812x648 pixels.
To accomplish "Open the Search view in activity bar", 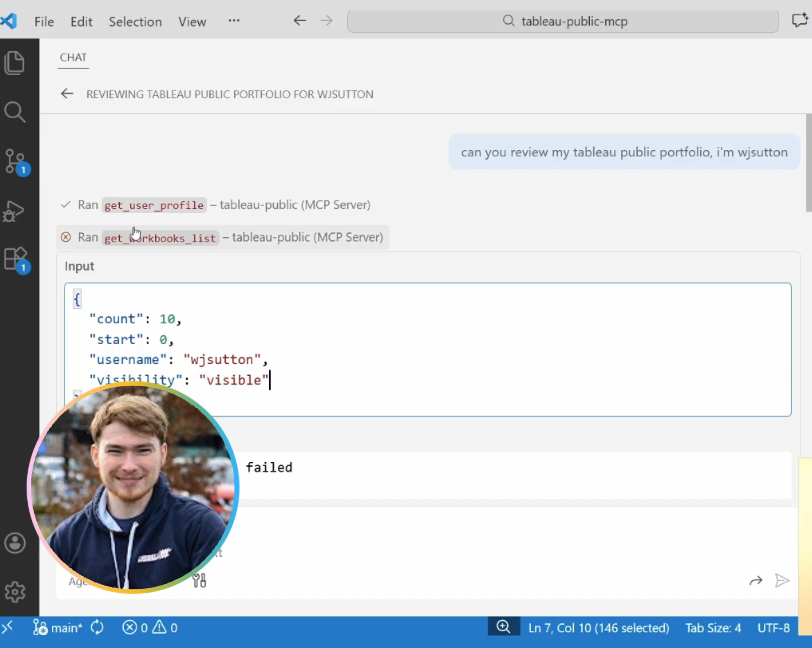I will (14, 112).
